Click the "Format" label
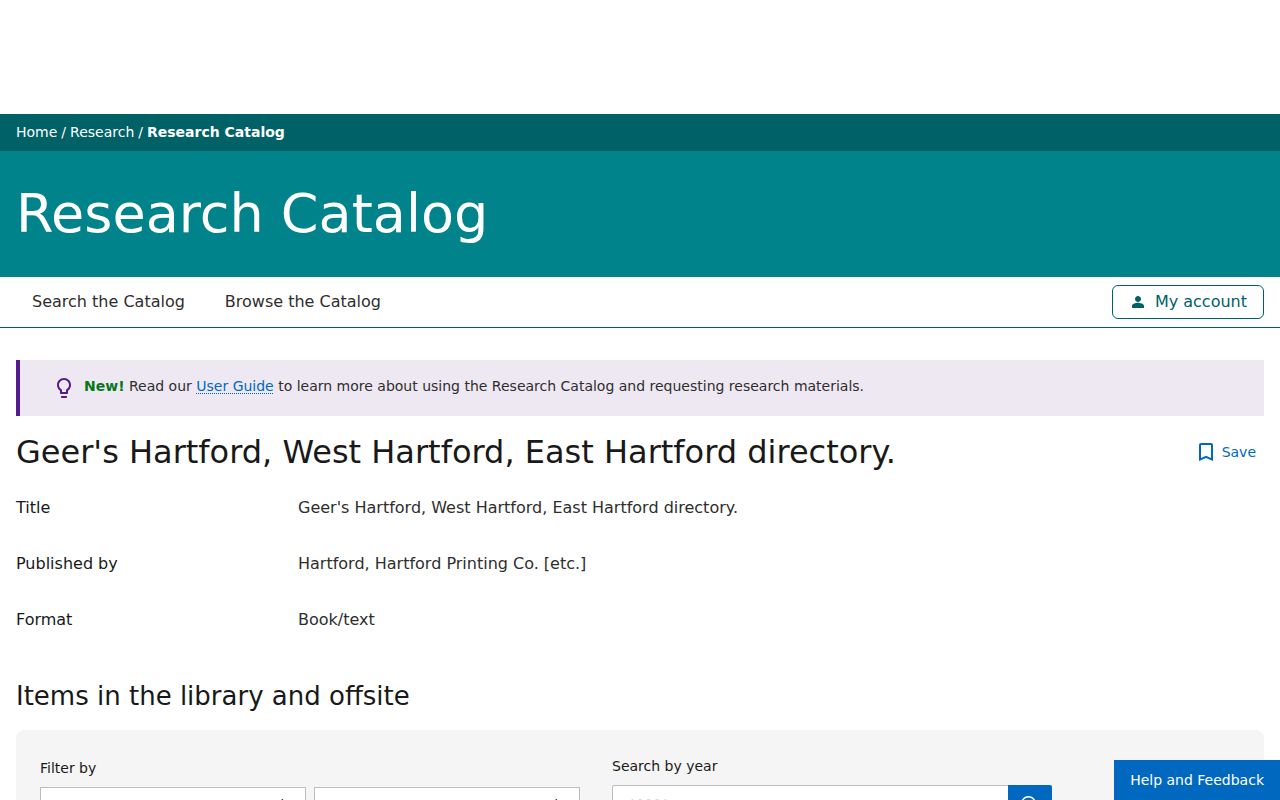 (x=44, y=619)
